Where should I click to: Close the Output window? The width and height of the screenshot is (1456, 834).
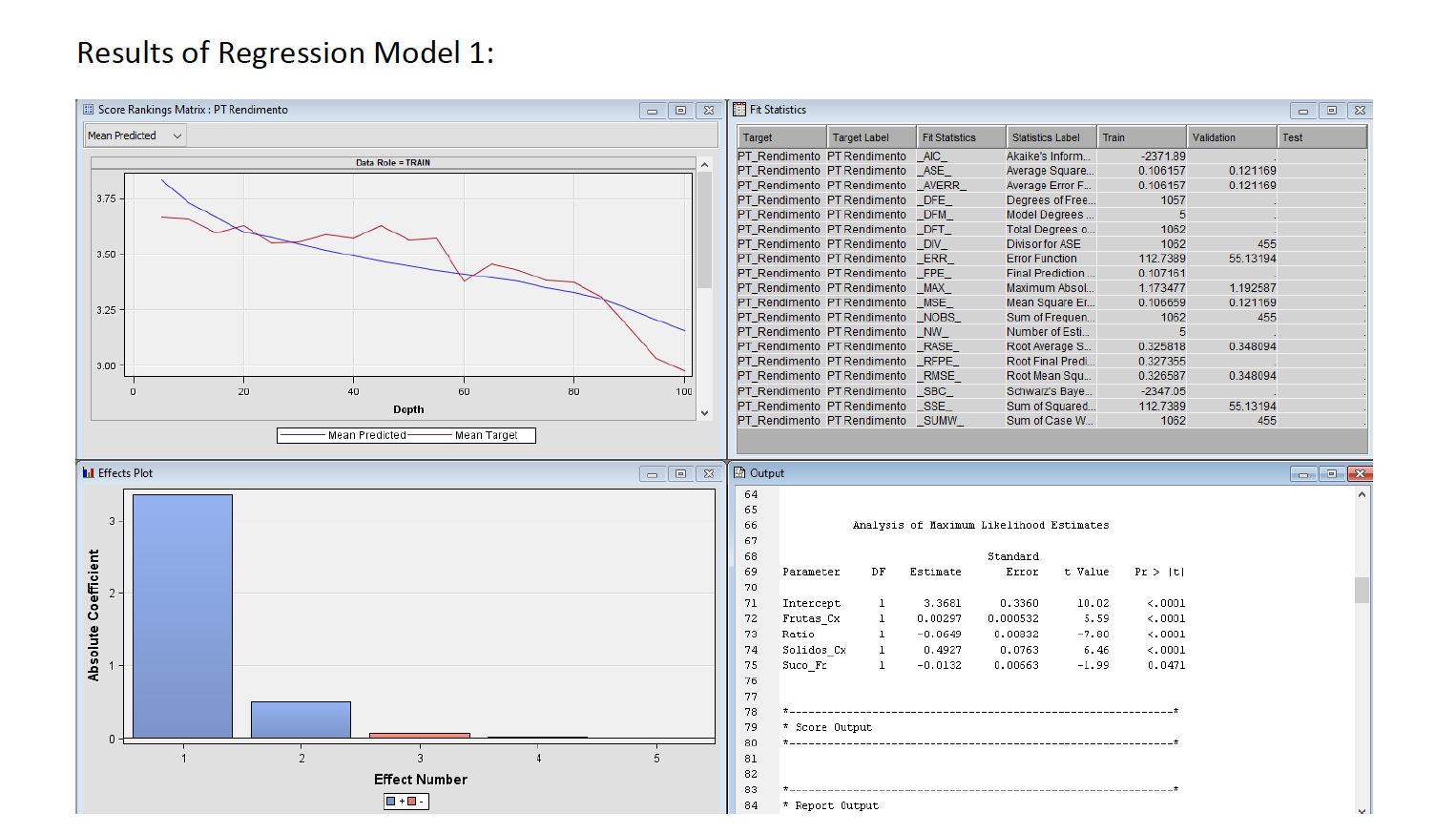tap(1359, 473)
